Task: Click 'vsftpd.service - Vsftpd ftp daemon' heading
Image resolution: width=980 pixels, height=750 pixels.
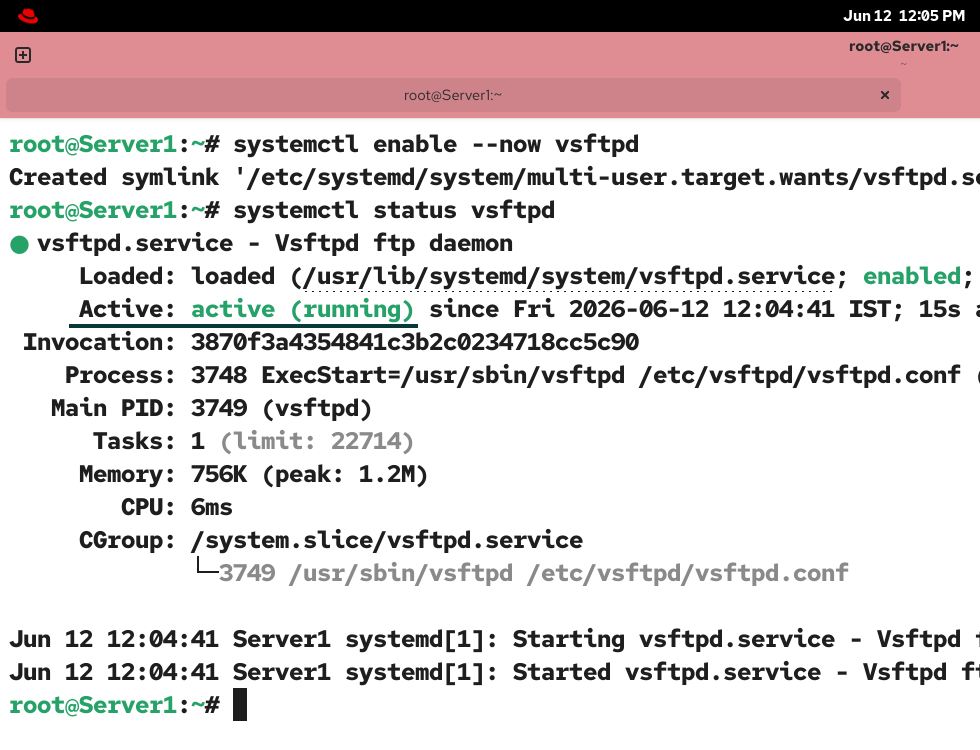Action: [275, 243]
